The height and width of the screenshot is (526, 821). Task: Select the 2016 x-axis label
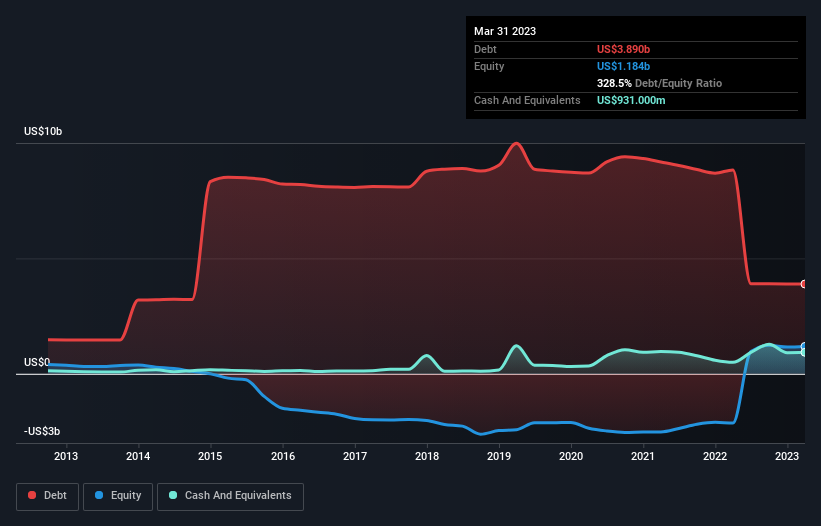point(283,456)
